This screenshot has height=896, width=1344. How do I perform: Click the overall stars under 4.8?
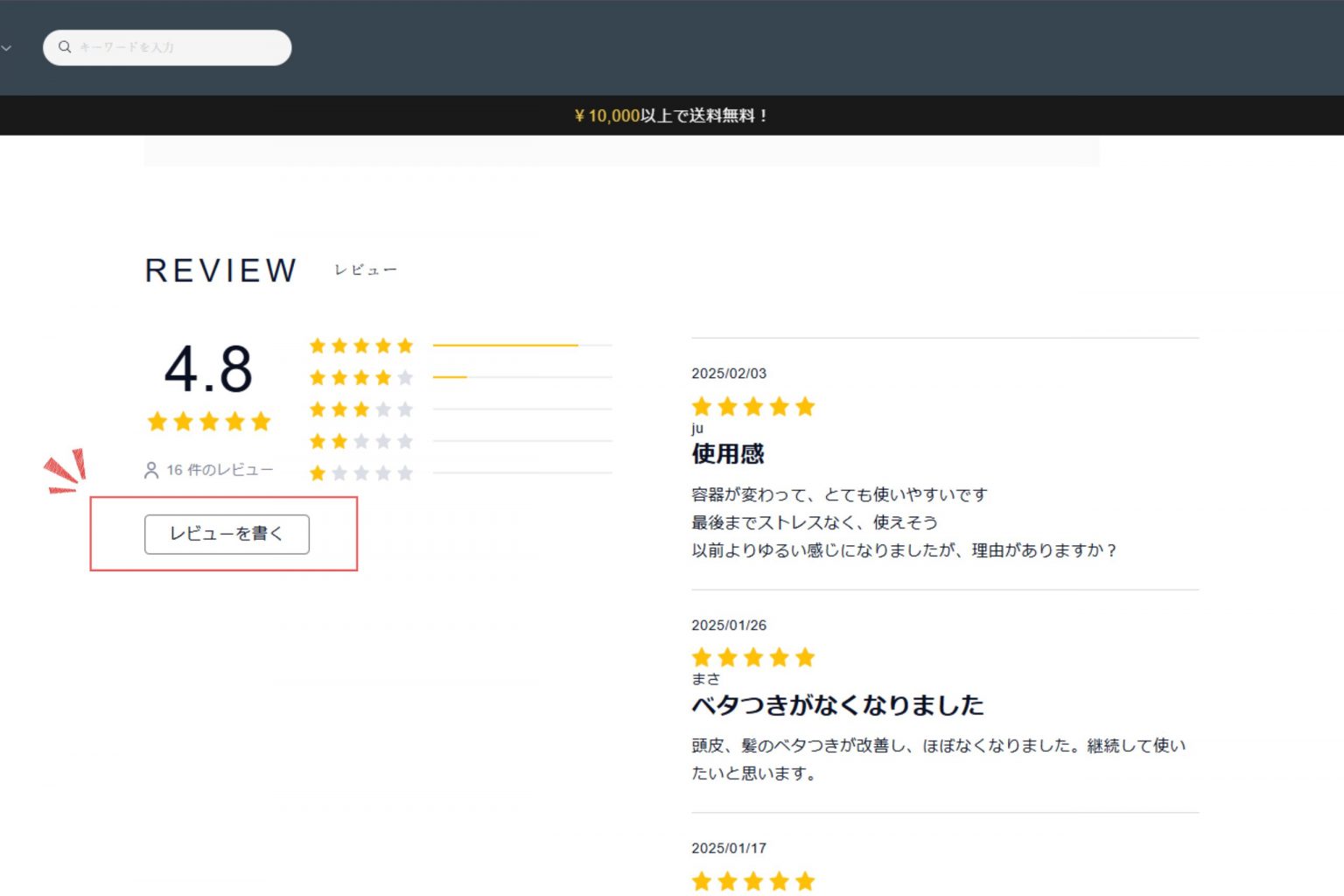(x=209, y=422)
